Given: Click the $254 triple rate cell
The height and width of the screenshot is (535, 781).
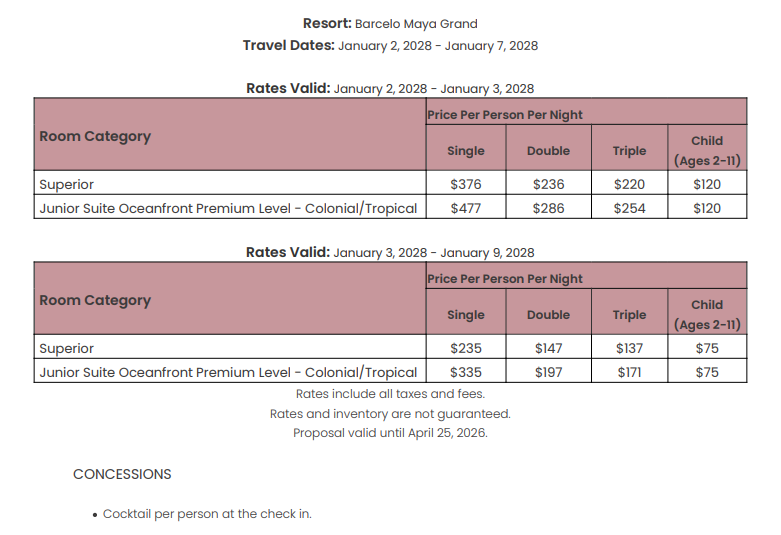Looking at the screenshot, I should click(629, 208).
